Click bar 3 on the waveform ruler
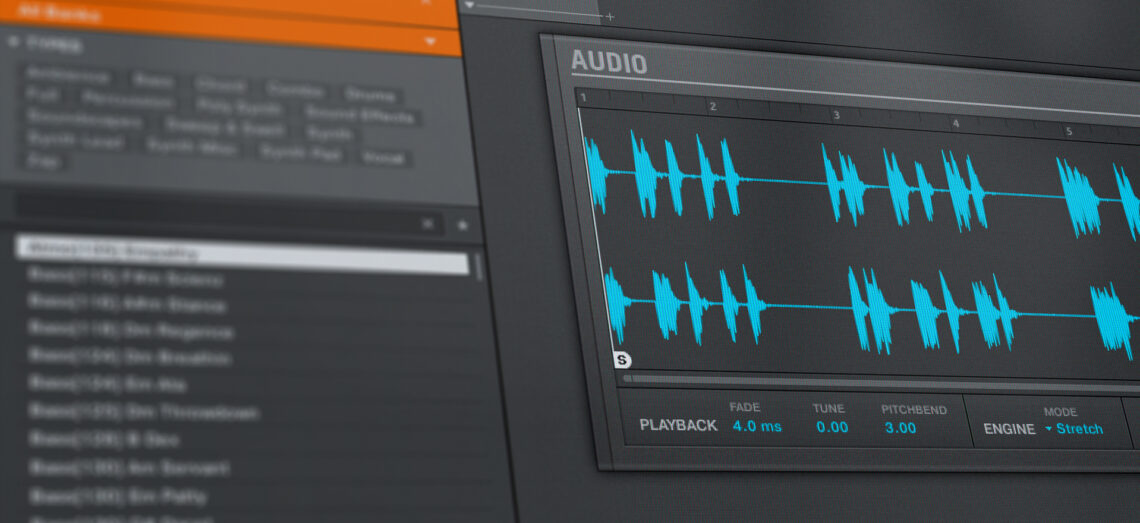 [836, 116]
